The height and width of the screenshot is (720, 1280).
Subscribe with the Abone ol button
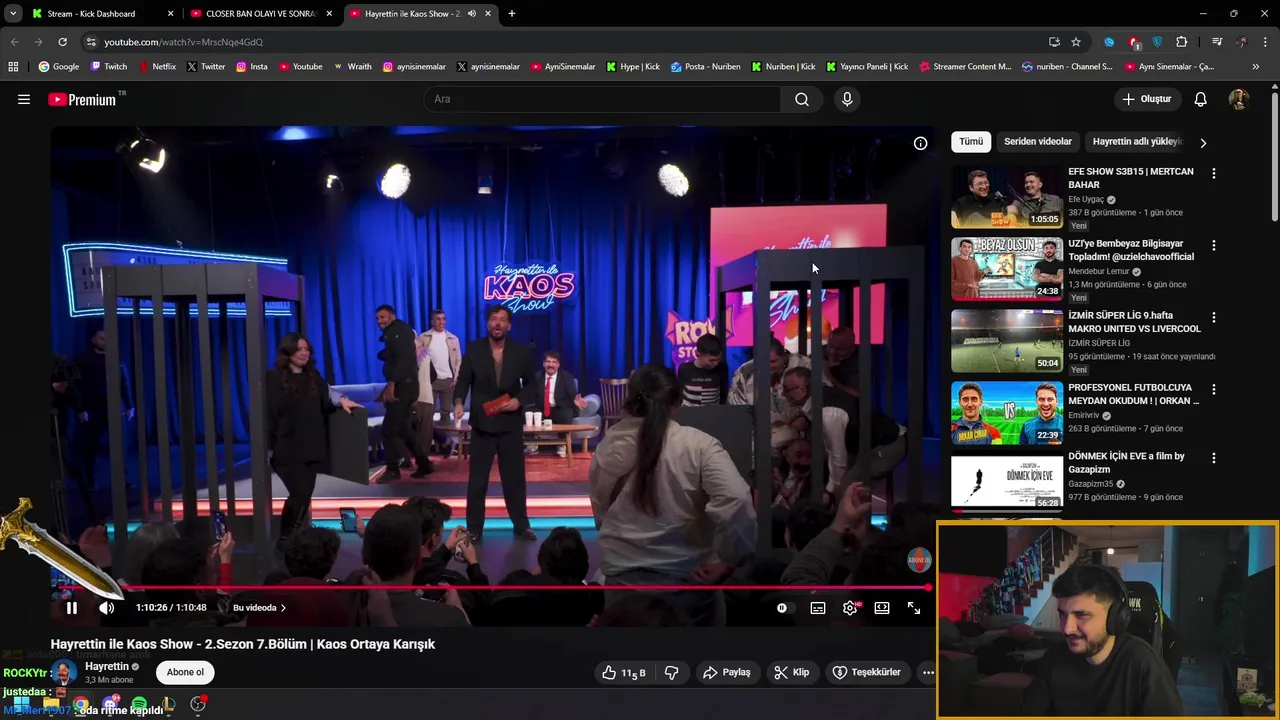tap(185, 672)
